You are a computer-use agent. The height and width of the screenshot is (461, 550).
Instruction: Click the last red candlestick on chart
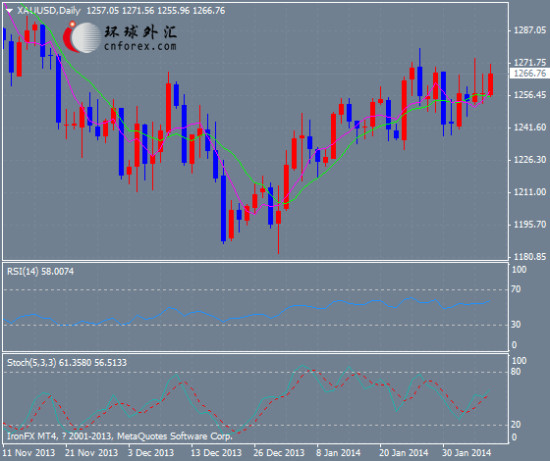pyautogui.click(x=490, y=84)
